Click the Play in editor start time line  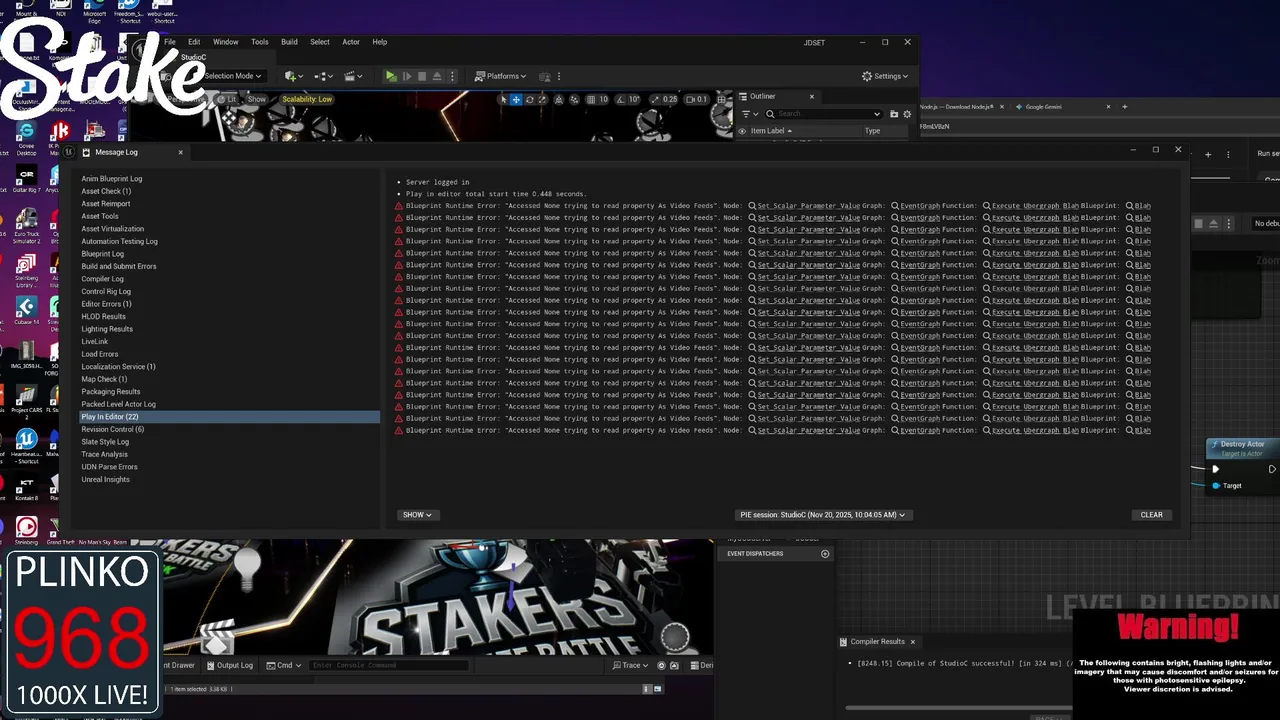(496, 194)
